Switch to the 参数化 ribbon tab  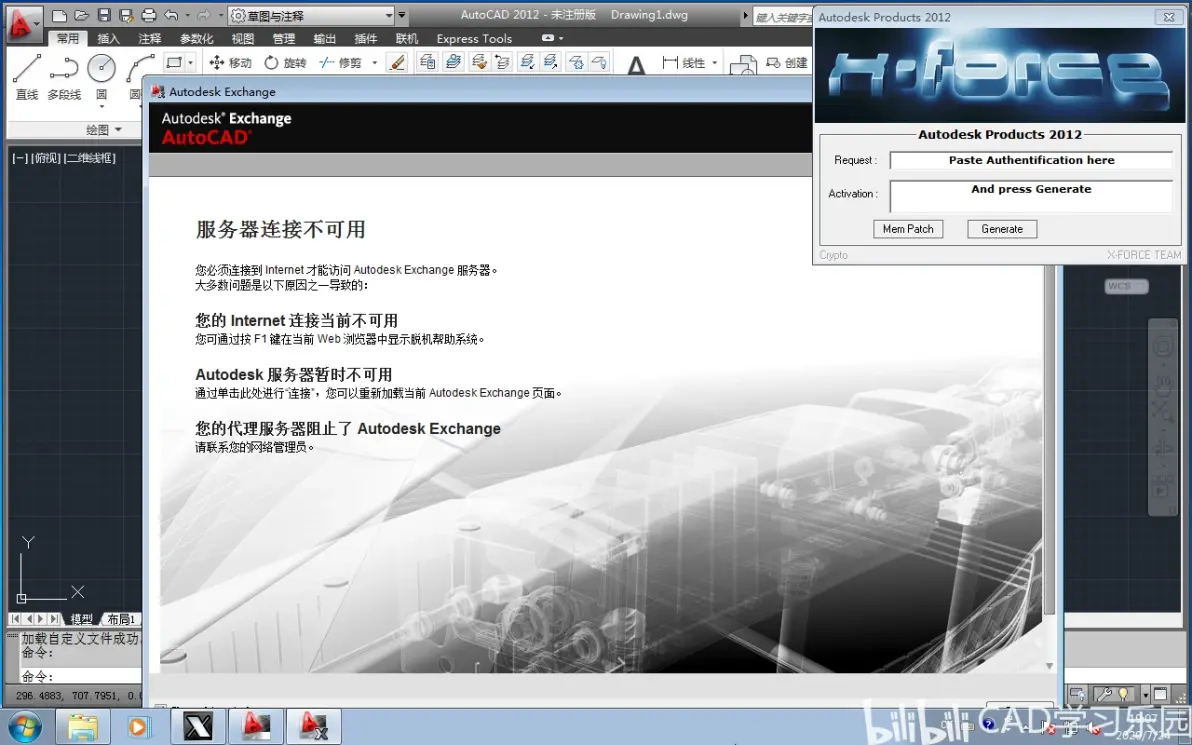point(196,39)
